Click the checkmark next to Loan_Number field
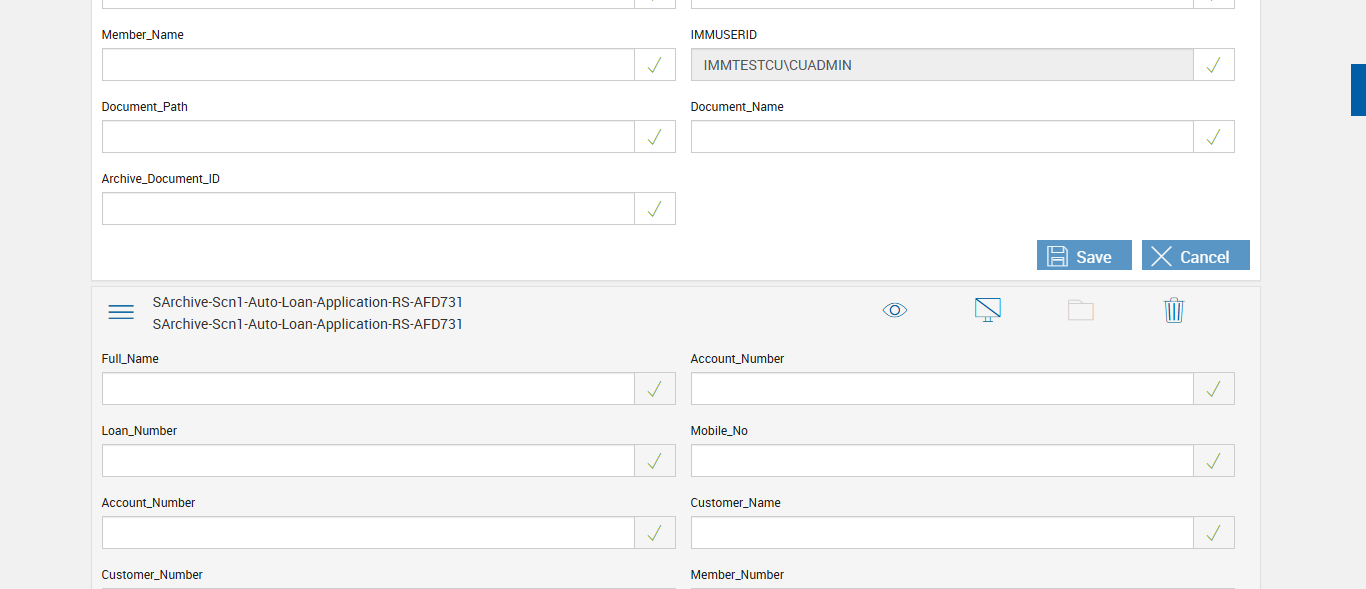The height and width of the screenshot is (589, 1366). [655, 461]
